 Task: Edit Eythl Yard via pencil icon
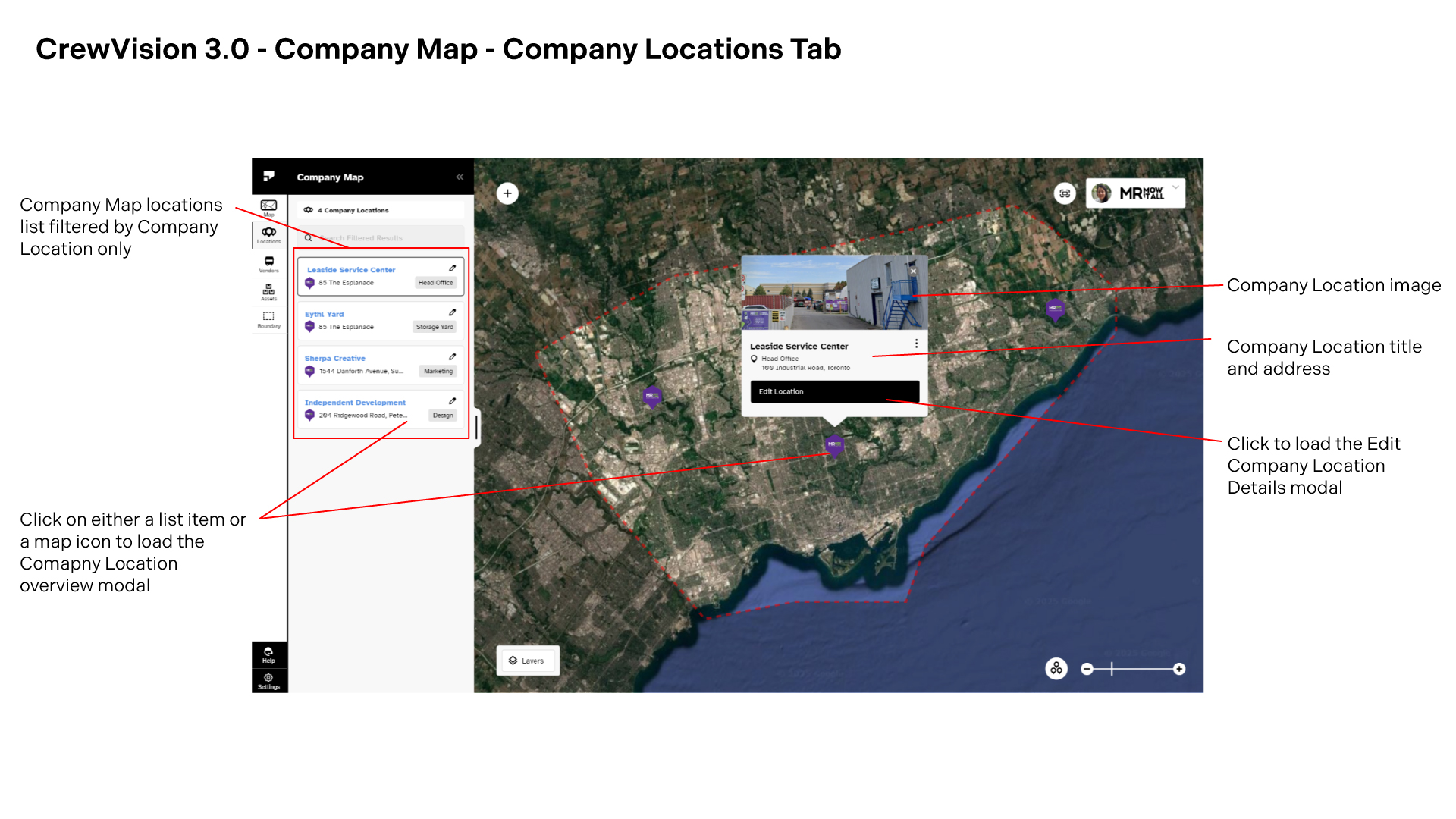pos(452,312)
